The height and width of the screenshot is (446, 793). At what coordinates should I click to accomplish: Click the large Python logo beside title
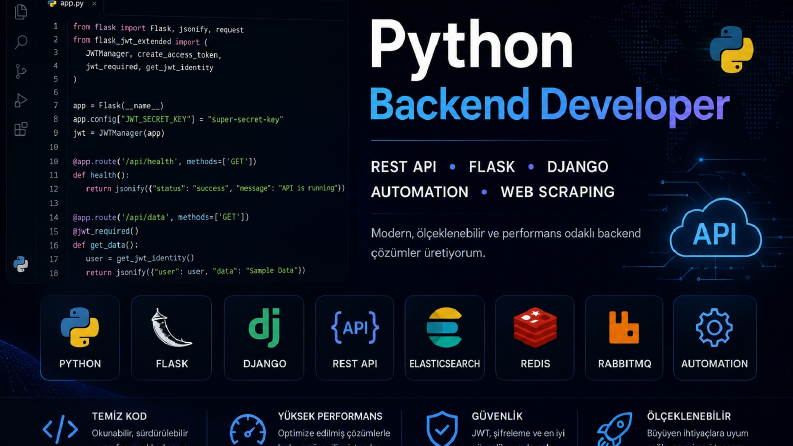point(731,50)
